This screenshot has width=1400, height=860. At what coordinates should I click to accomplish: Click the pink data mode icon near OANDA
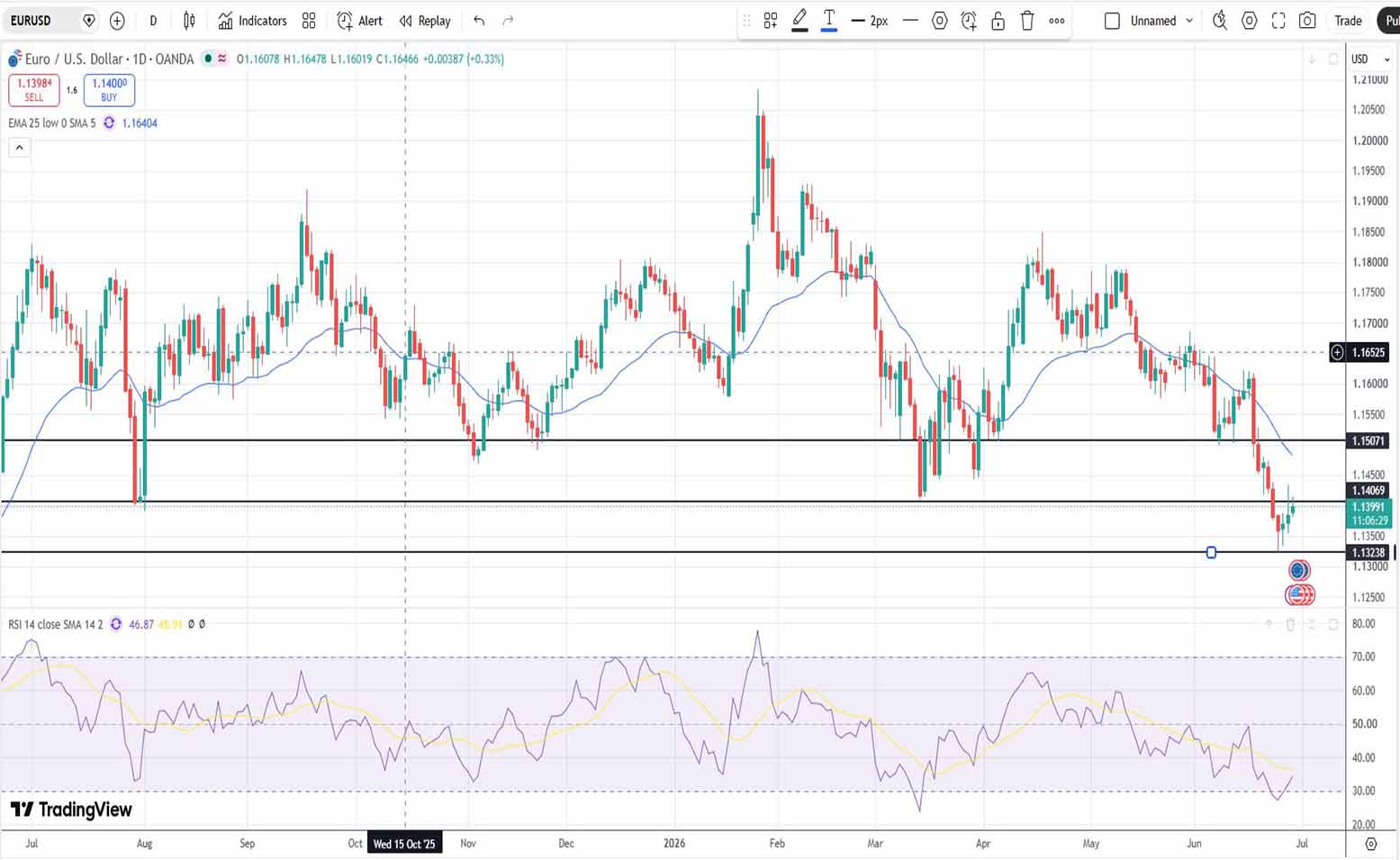pos(221,59)
